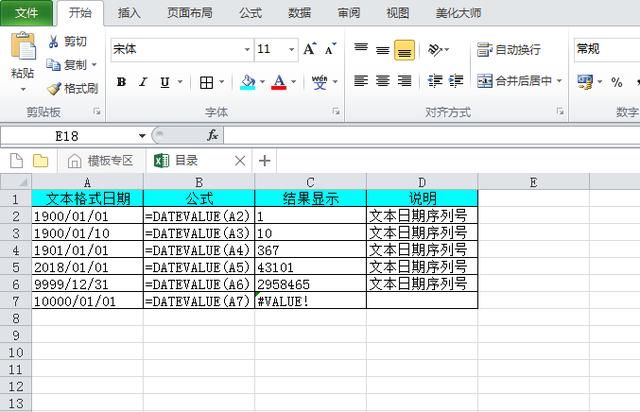Toggle Italic formatting

click(x=143, y=82)
